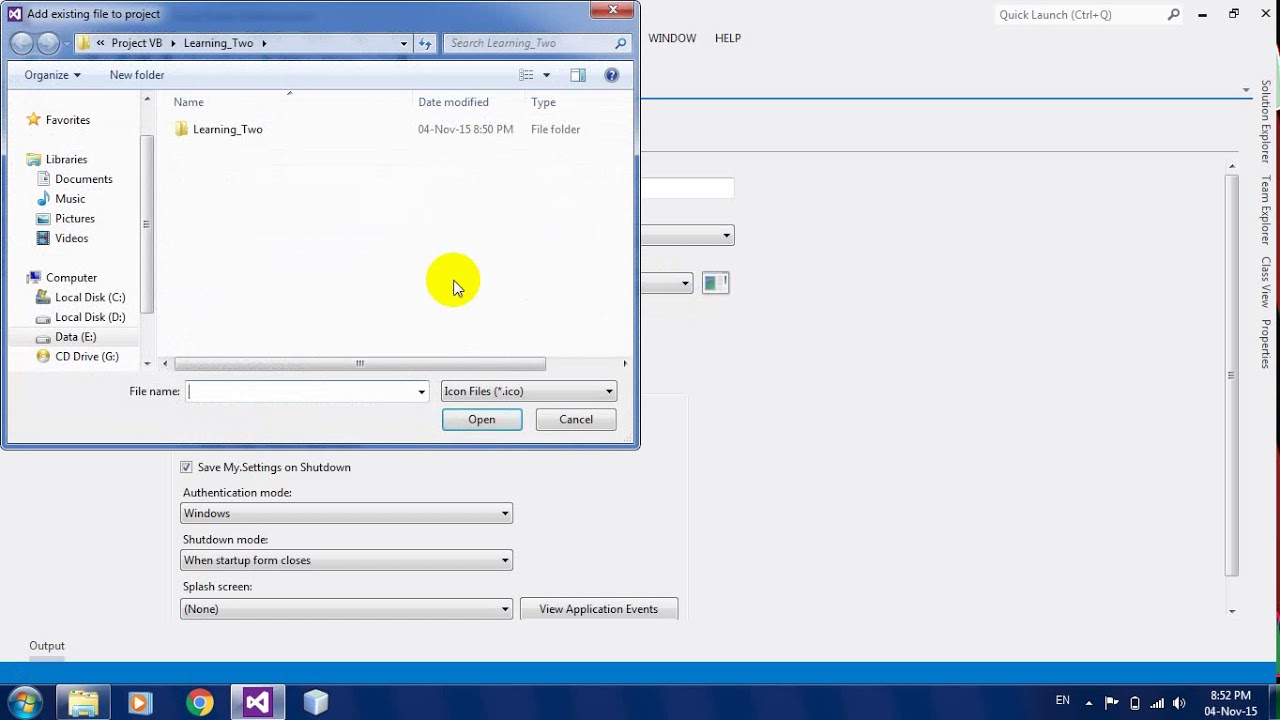Launch Visual Studio from the taskbar
Screen dimensions: 1280x720
tap(257, 701)
